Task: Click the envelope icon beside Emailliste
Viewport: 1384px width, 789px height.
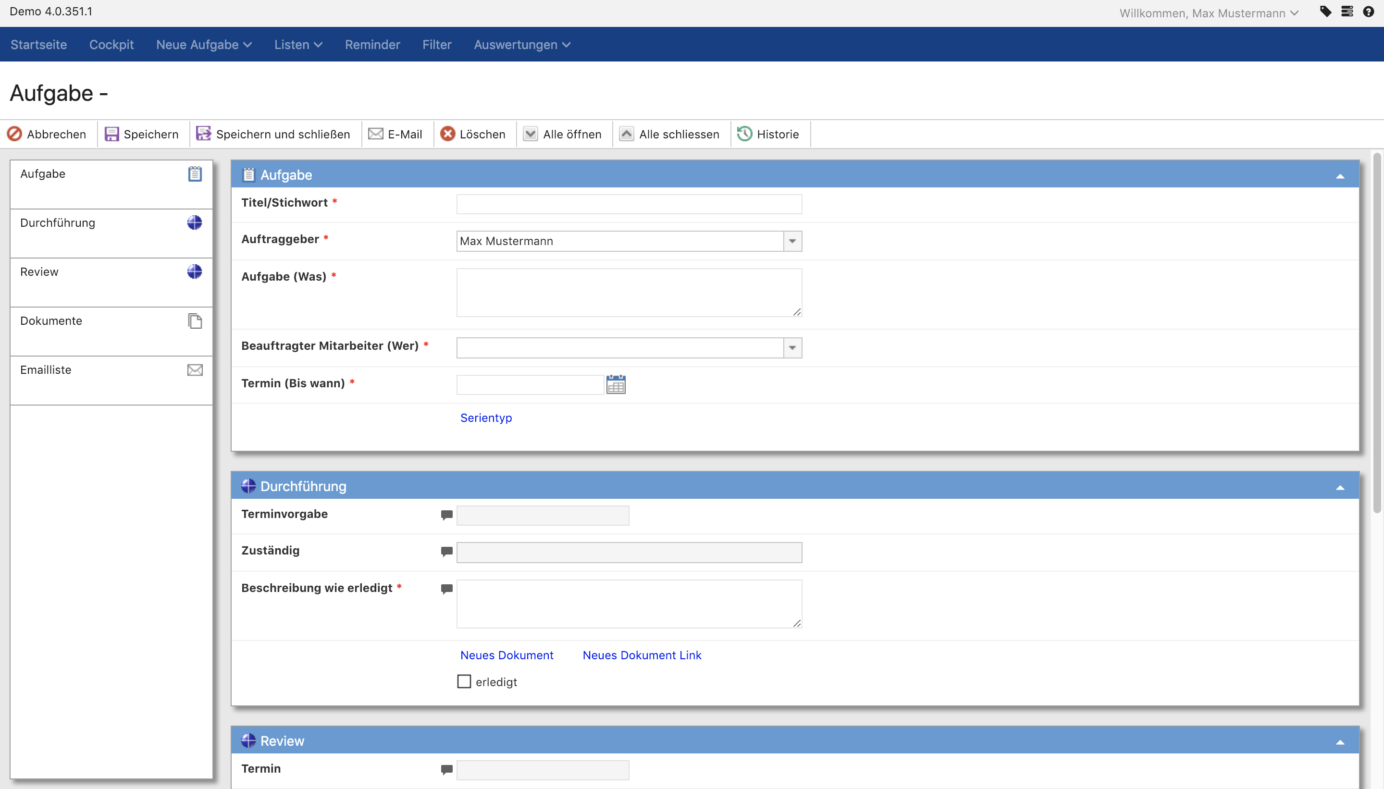Action: point(194,369)
